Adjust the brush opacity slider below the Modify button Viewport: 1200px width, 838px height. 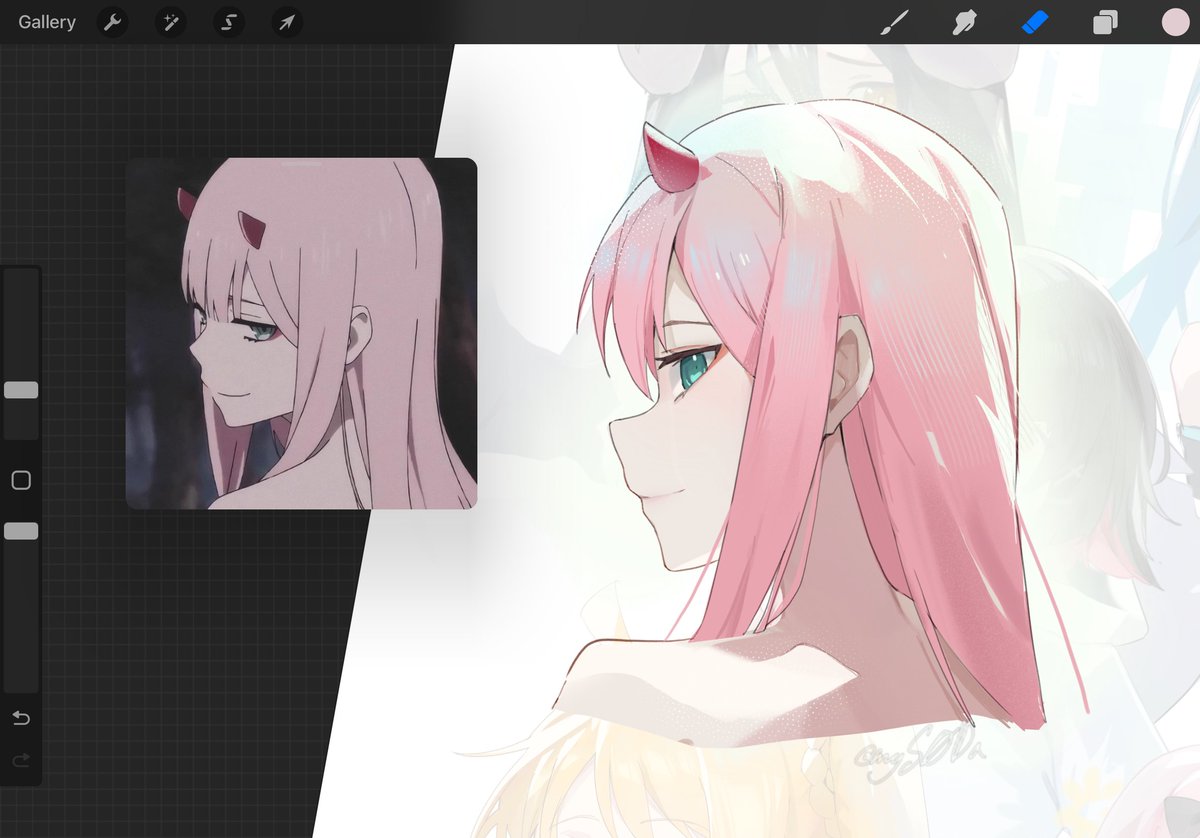coord(20,531)
